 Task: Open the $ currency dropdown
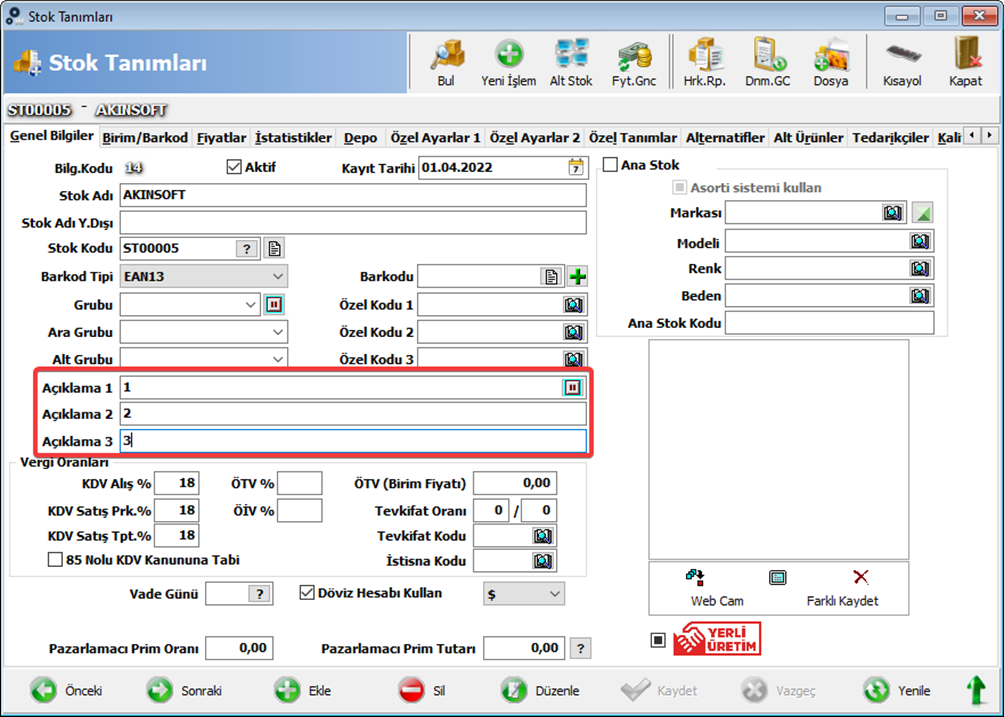click(555, 594)
